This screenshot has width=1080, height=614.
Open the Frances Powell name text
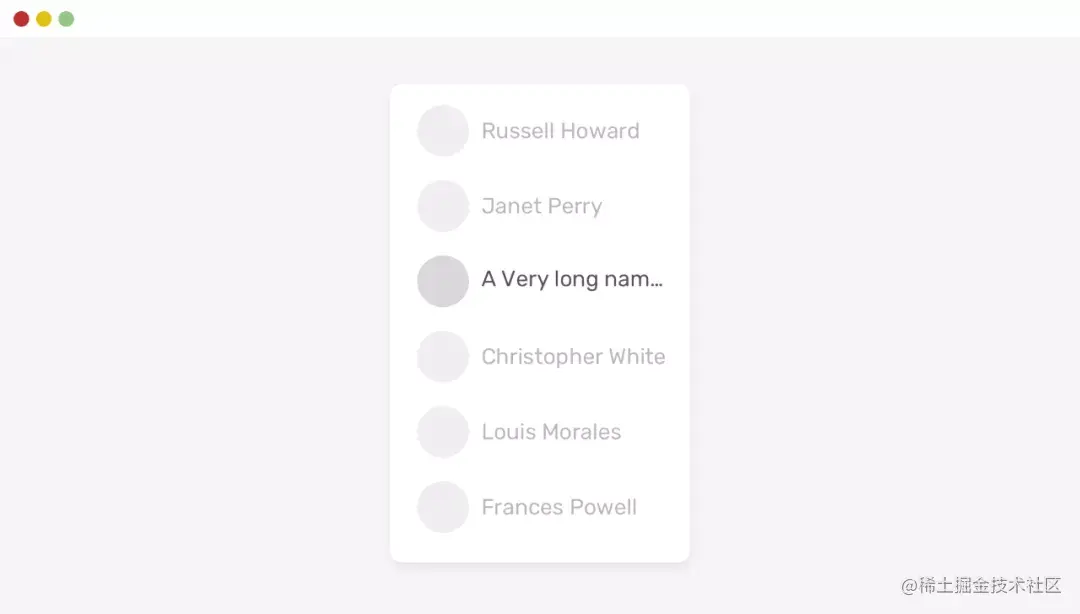[559, 507]
